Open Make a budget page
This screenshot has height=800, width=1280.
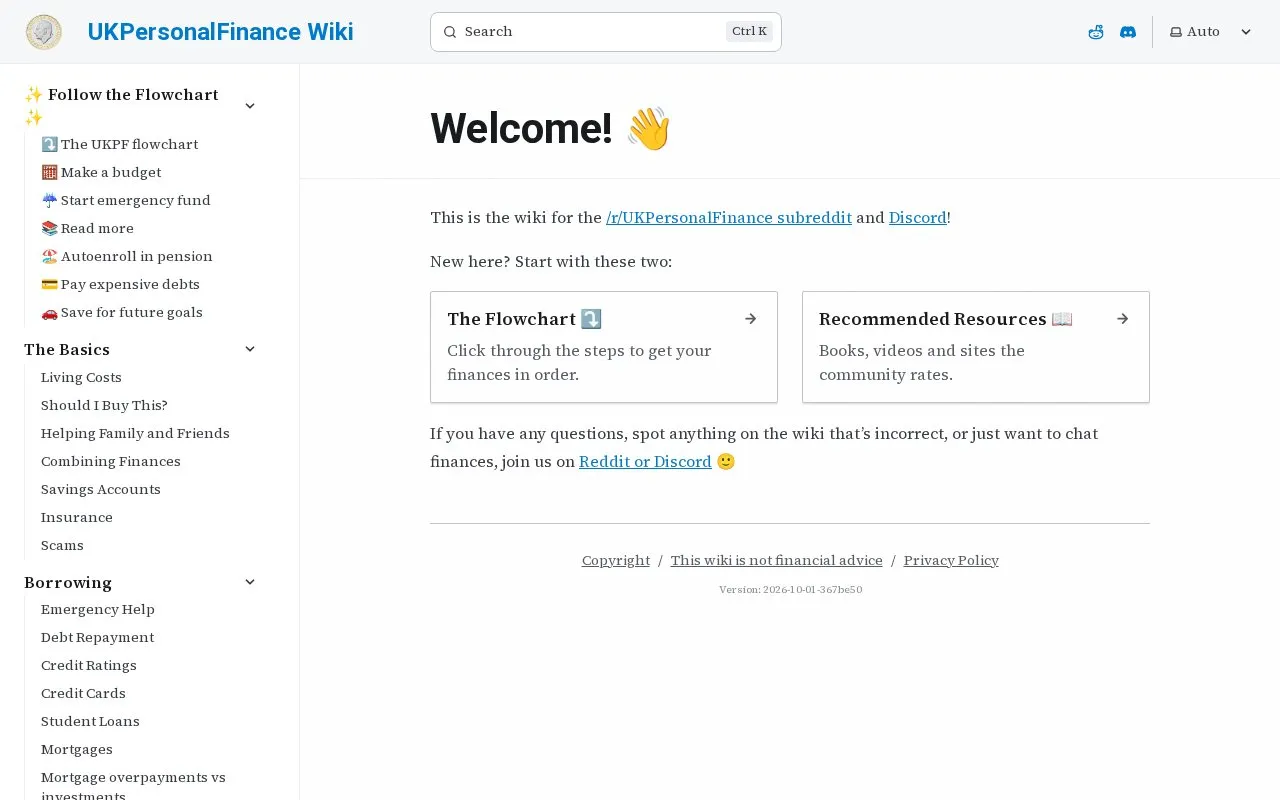click(101, 172)
